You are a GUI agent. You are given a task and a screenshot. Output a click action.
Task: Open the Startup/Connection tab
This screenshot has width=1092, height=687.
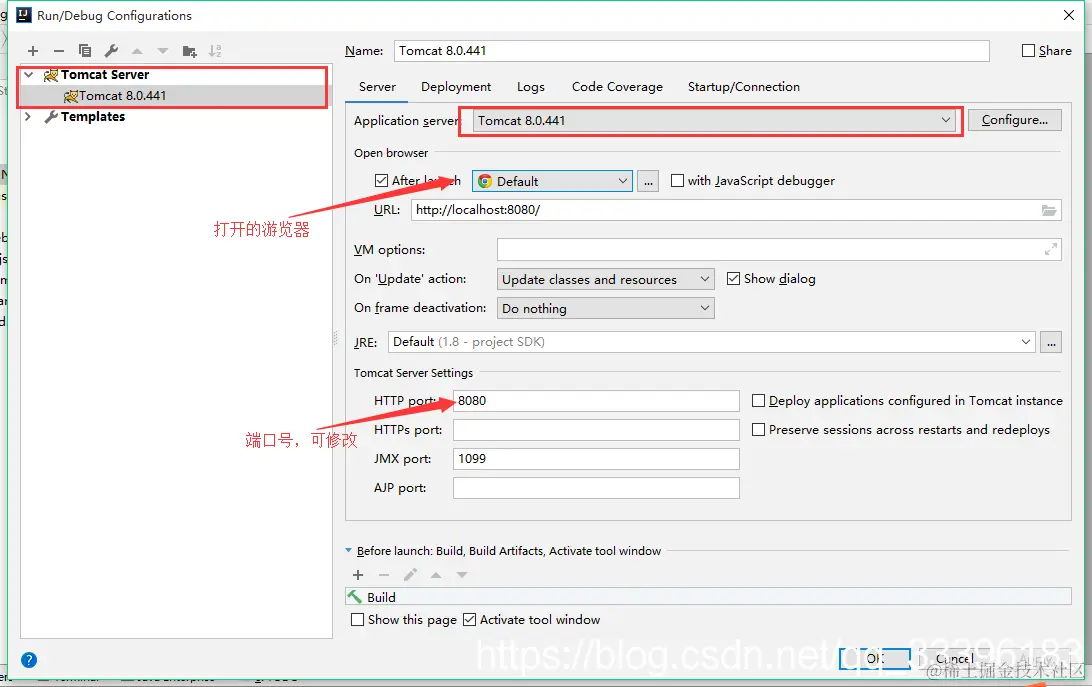click(744, 87)
